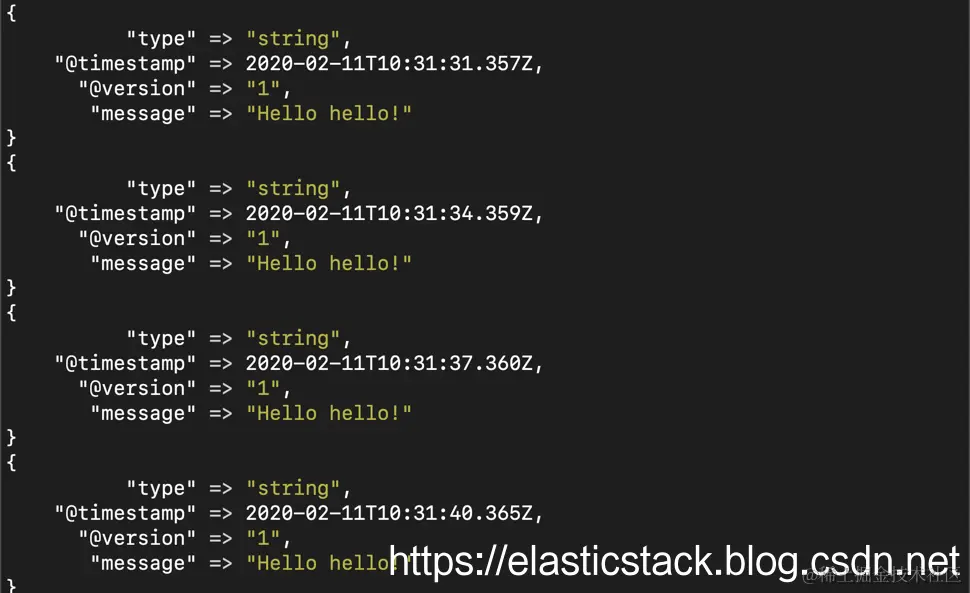Click the opening brace of the fourth event
The width and height of the screenshot is (970, 593).
pos(11,463)
